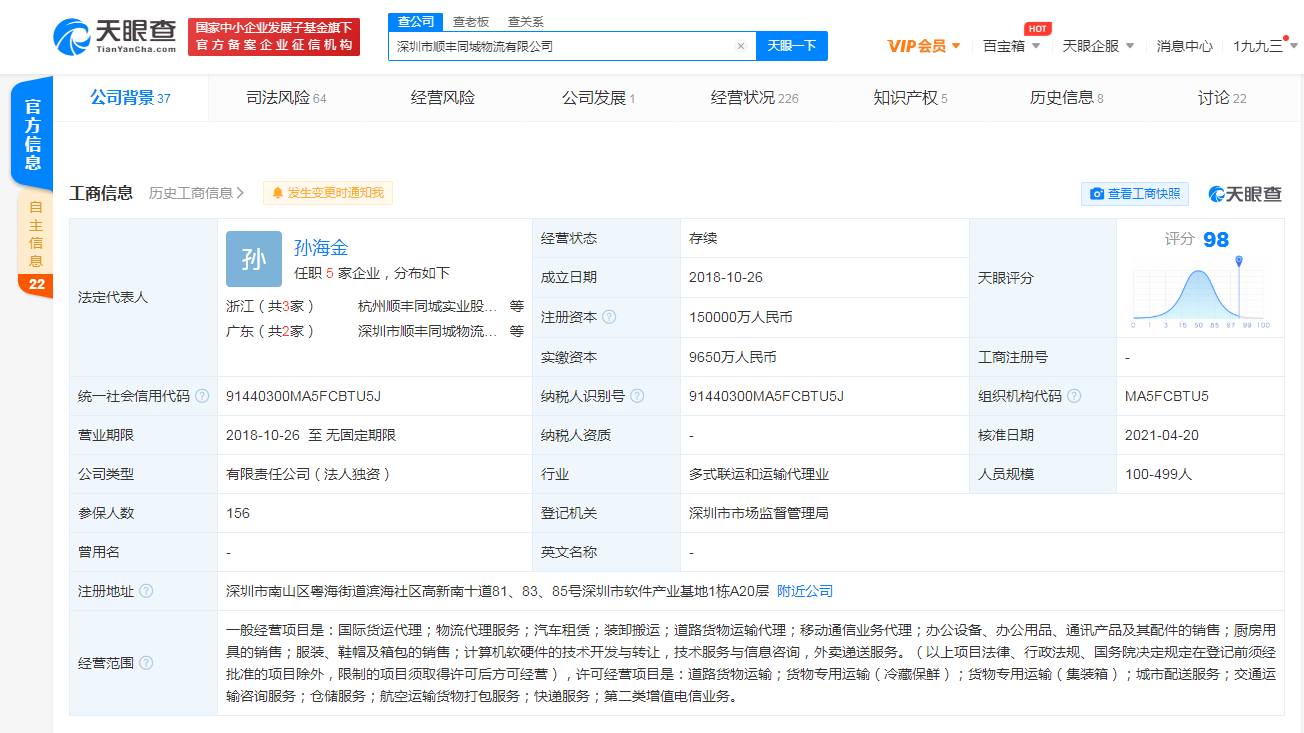Click the 核准日期 value 2021-04-20
Image resolution: width=1304 pixels, height=733 pixels.
pyautogui.click(x=1161, y=435)
